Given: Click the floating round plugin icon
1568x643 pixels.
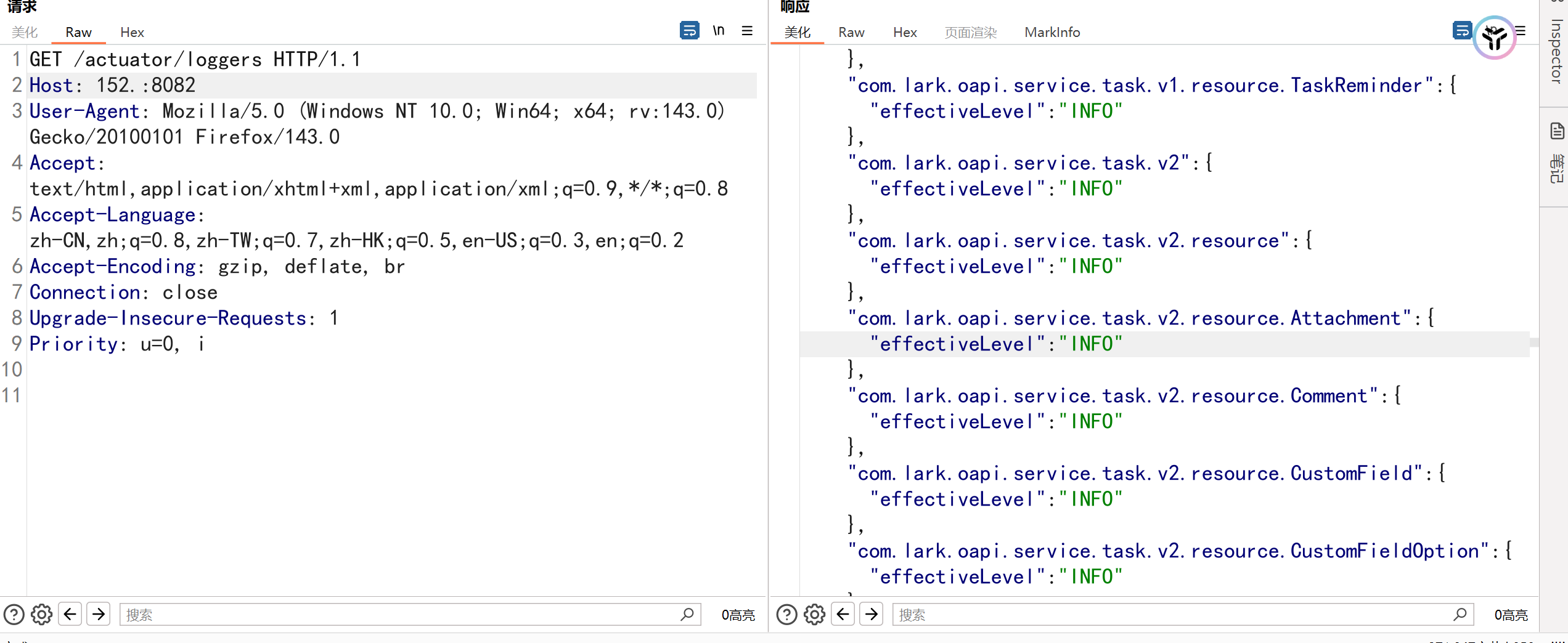Looking at the screenshot, I should (1494, 38).
